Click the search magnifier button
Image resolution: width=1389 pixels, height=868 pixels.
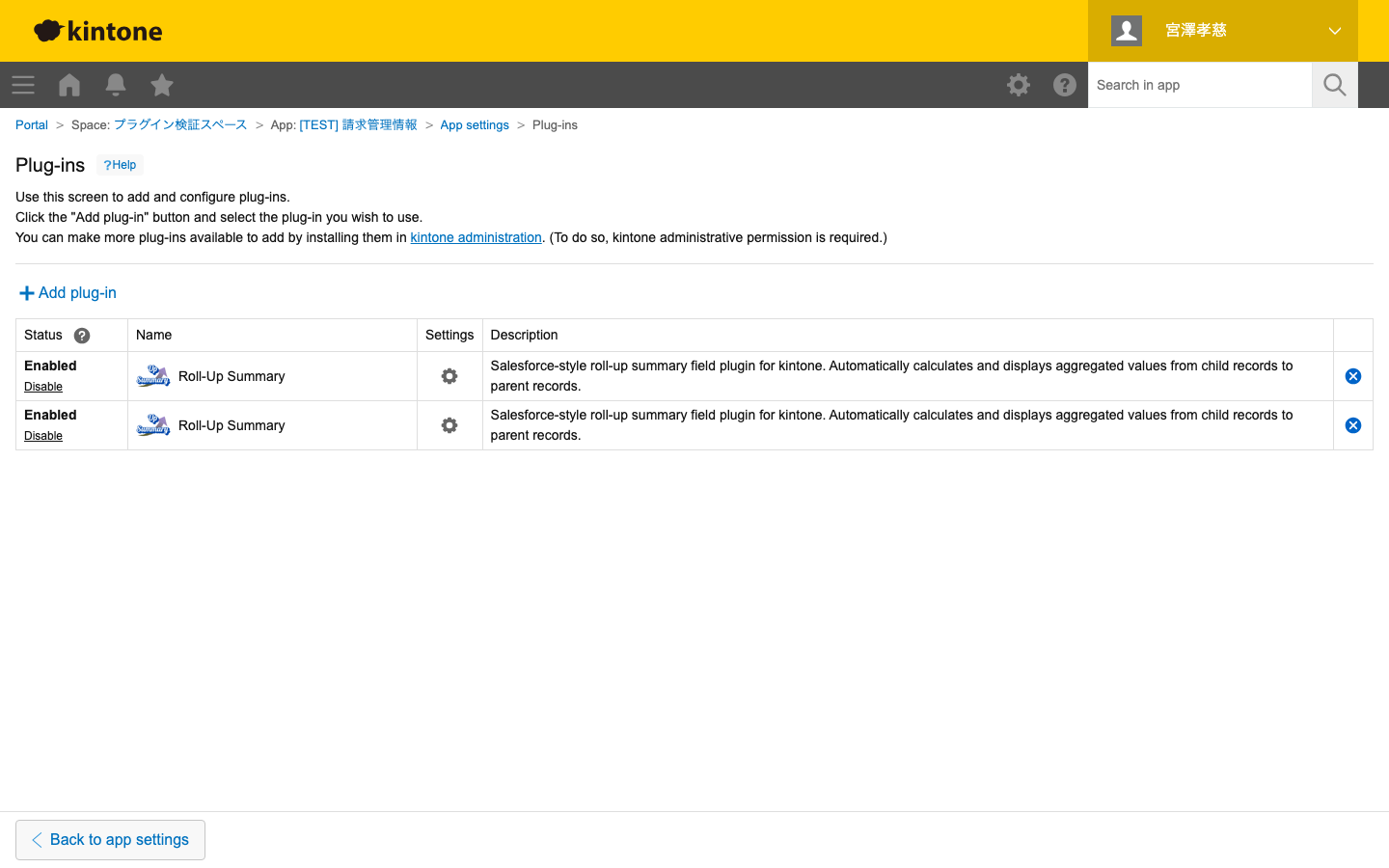click(x=1334, y=85)
